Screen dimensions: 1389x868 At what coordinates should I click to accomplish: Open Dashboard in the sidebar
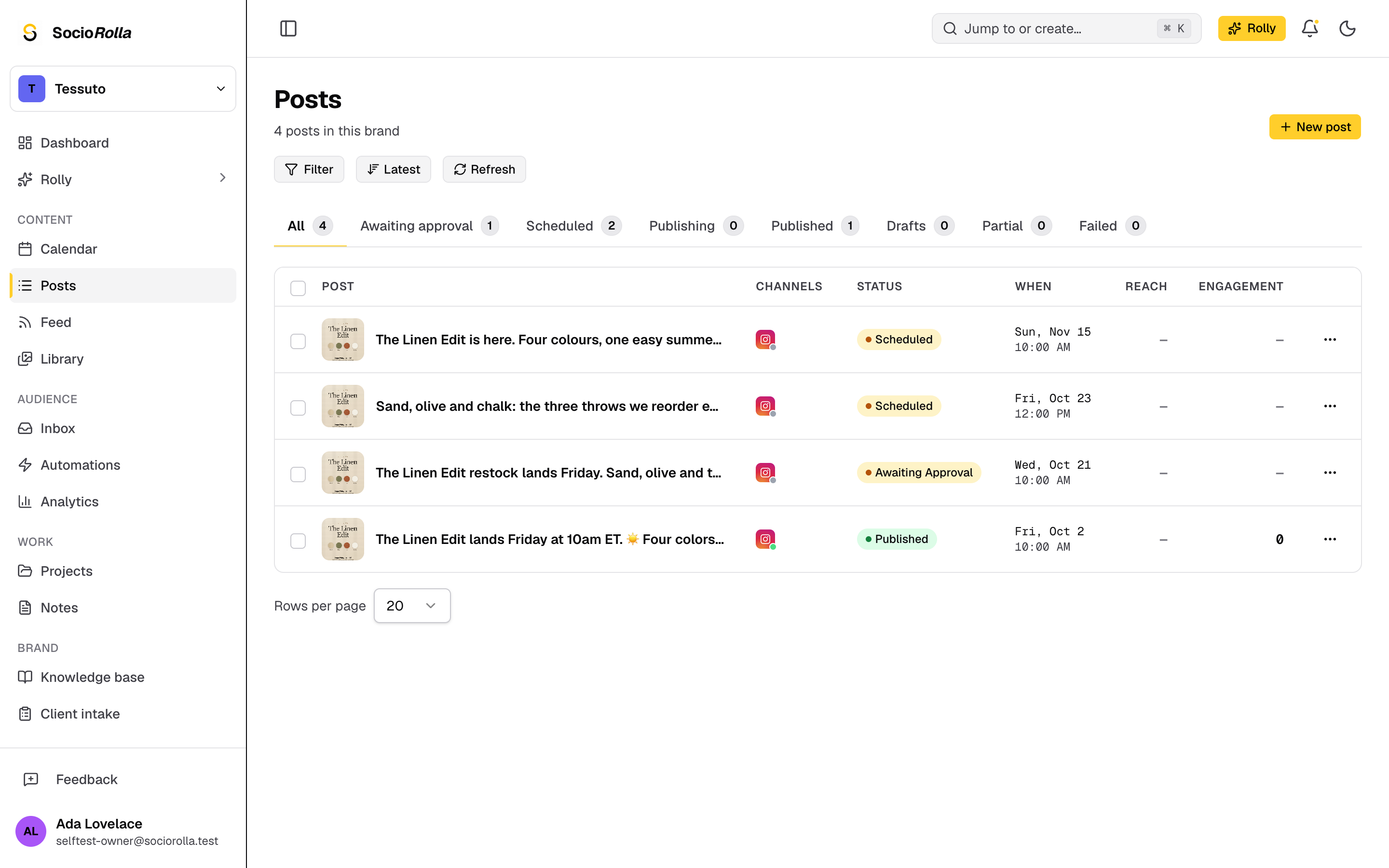123,143
